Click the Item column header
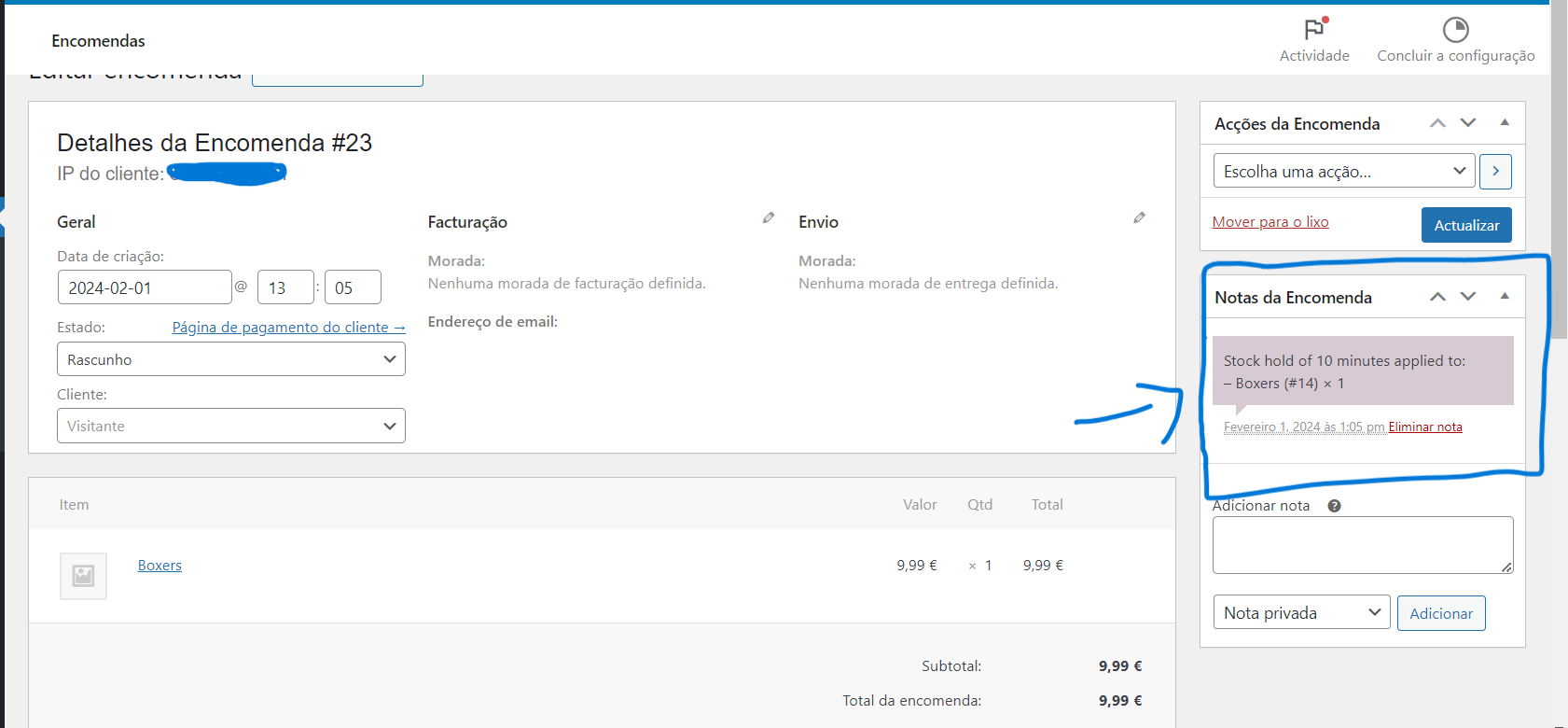 [74, 504]
